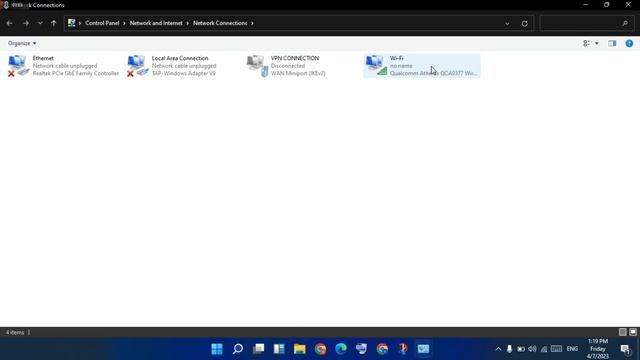The width and height of the screenshot is (640, 360).
Task: Click the search magnifier icon
Action: coord(625,23)
